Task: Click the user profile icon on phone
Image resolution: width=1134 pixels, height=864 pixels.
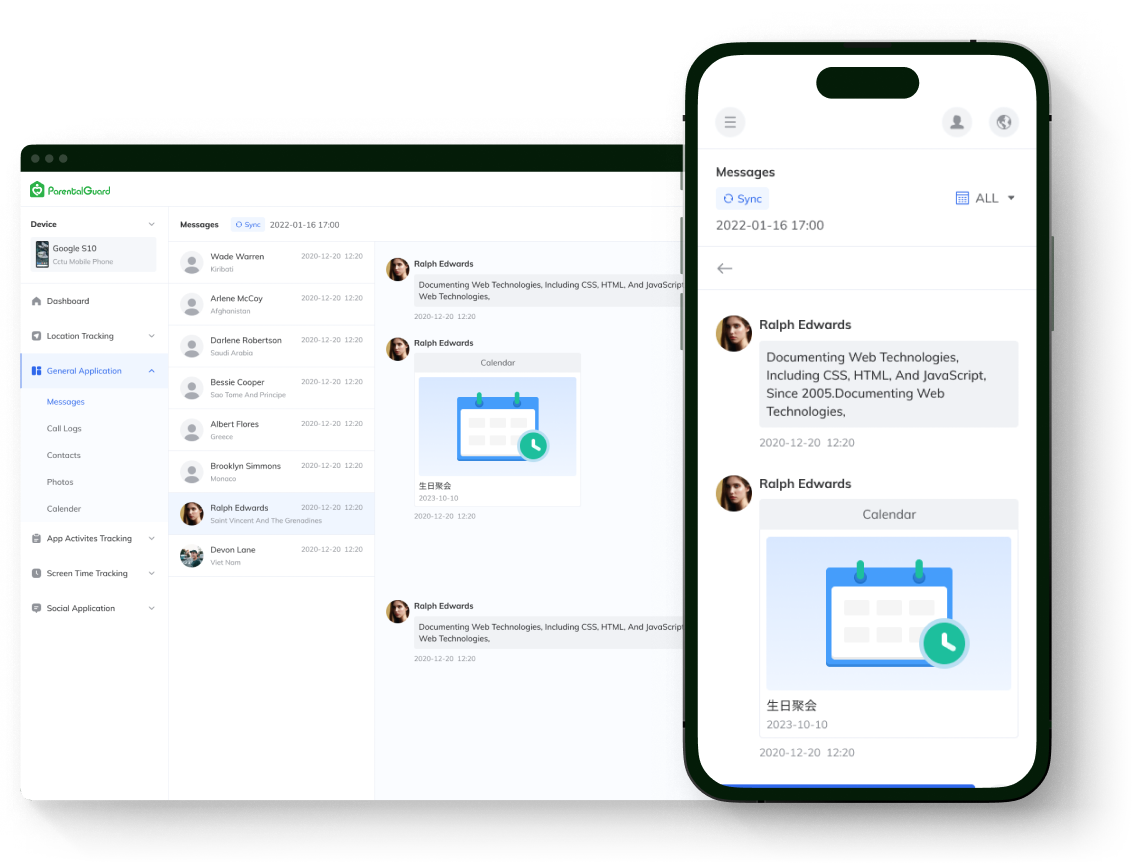Action: click(x=957, y=122)
